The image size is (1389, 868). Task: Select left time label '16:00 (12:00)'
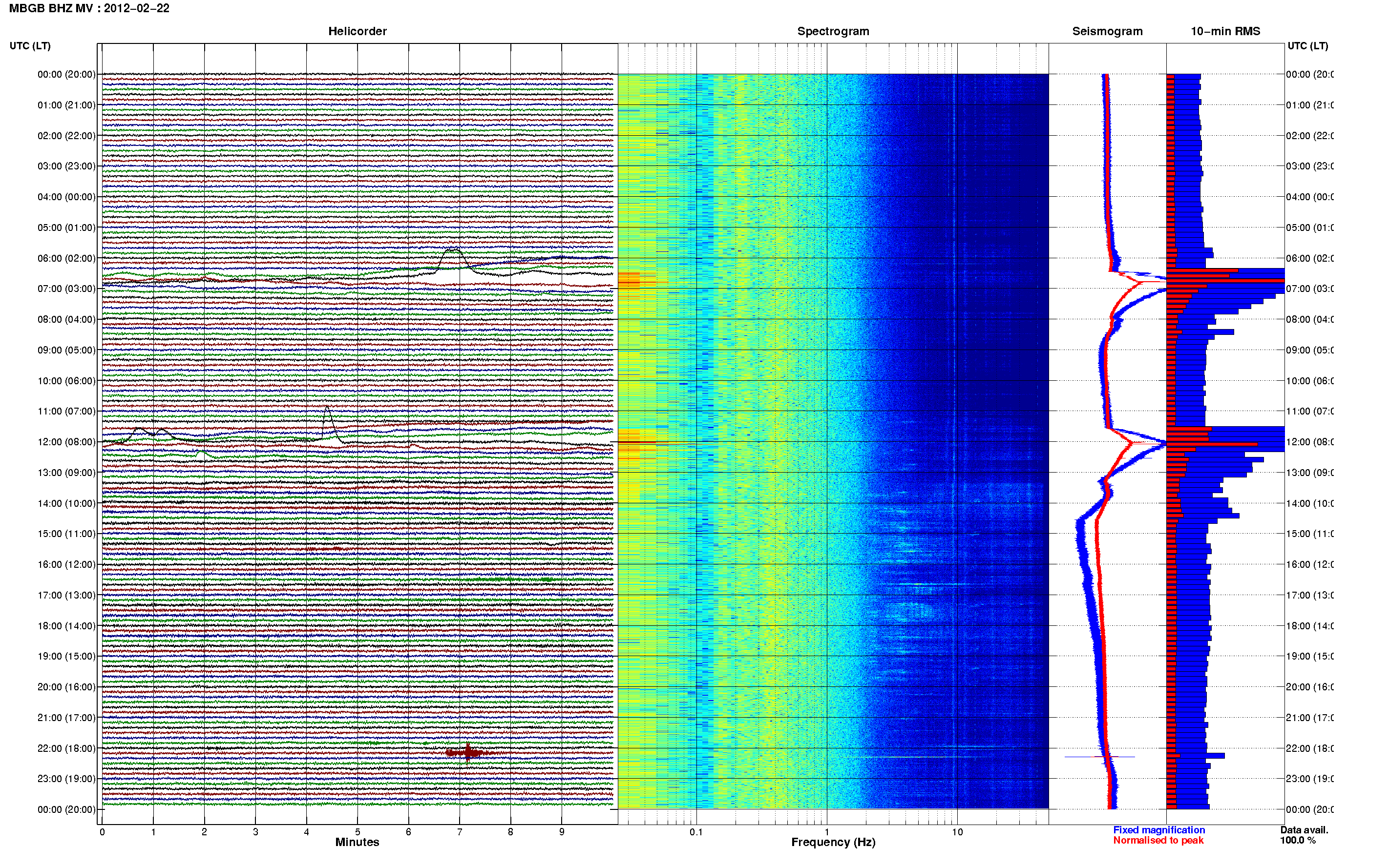[x=66, y=564]
